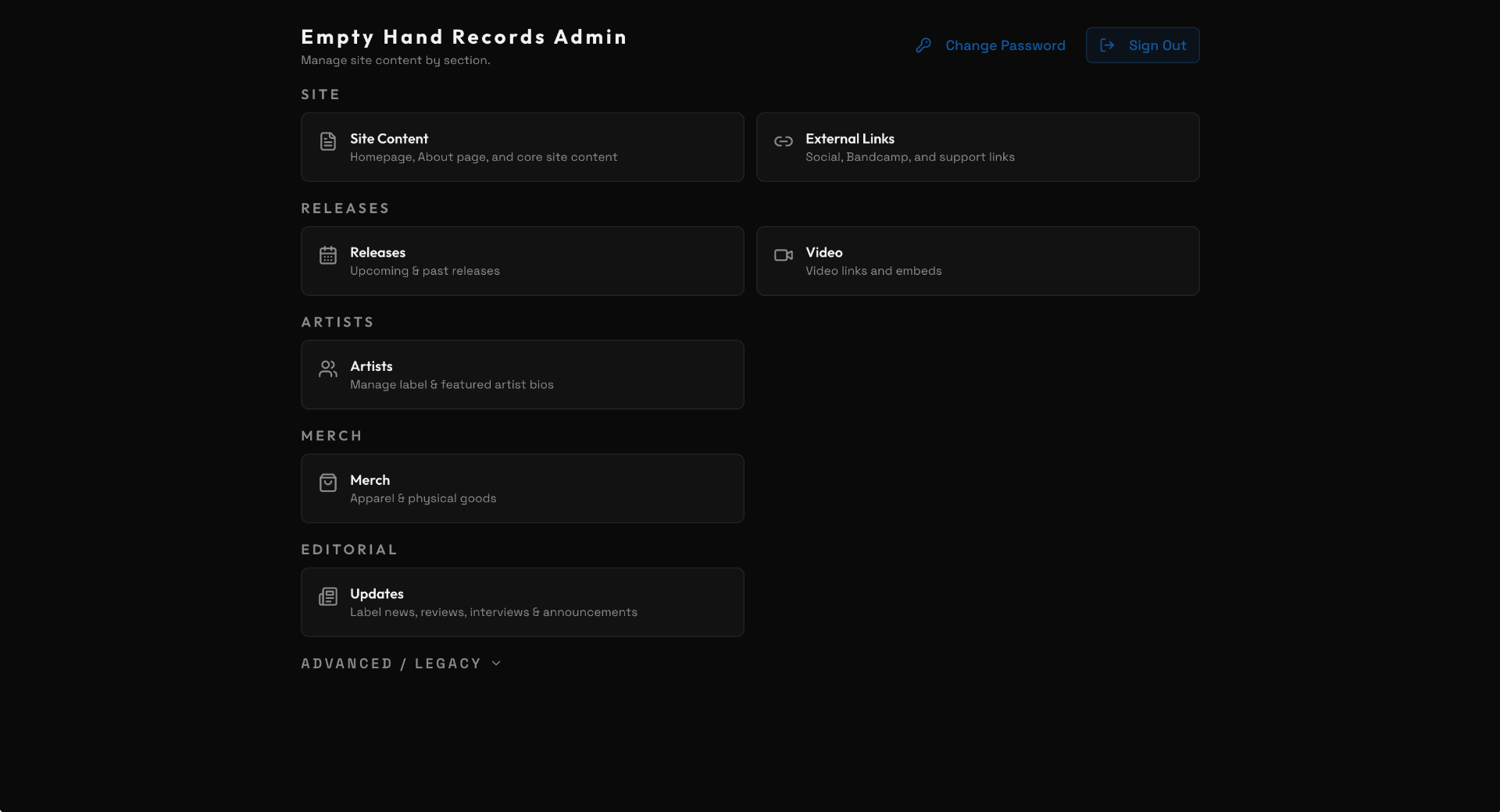Open the Releases card title
Viewport: 1500px width, 812px height.
coord(378,252)
